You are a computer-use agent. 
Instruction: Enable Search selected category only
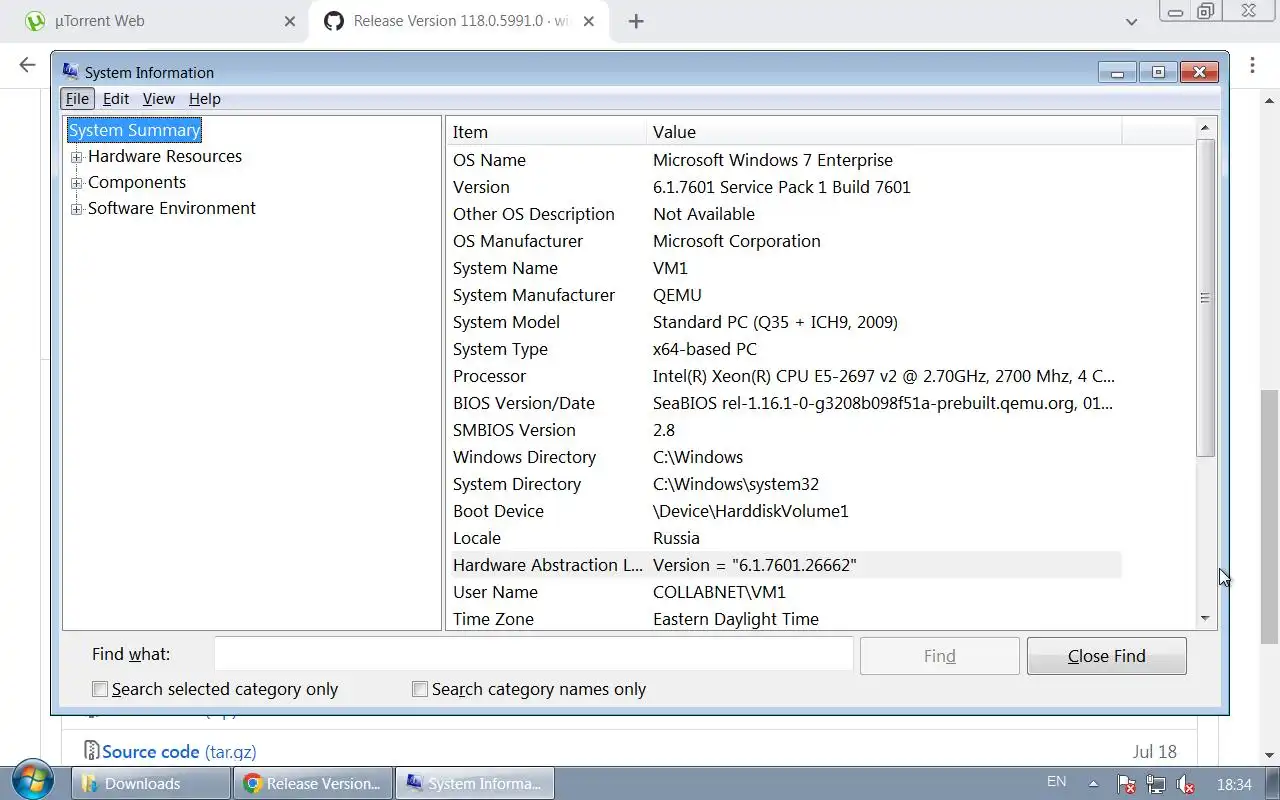100,689
